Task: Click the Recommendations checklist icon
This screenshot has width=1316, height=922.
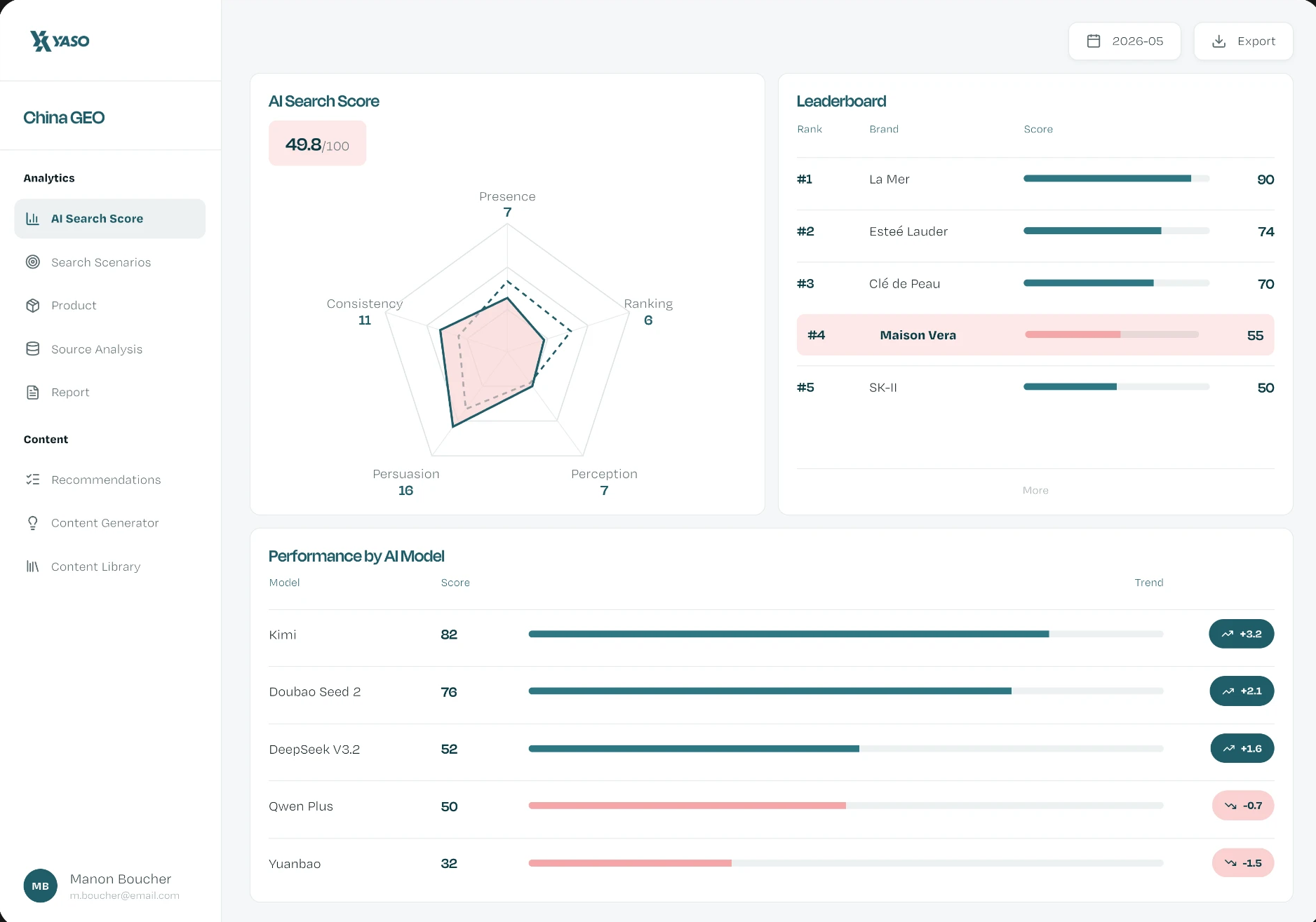Action: point(32,480)
